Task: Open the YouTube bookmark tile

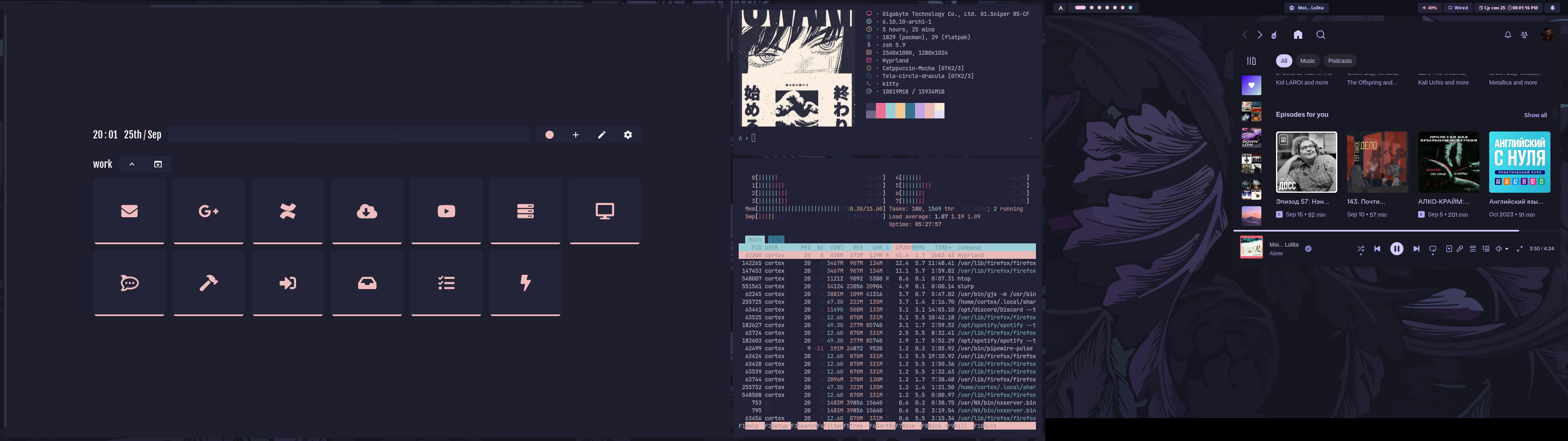Action: point(446,212)
